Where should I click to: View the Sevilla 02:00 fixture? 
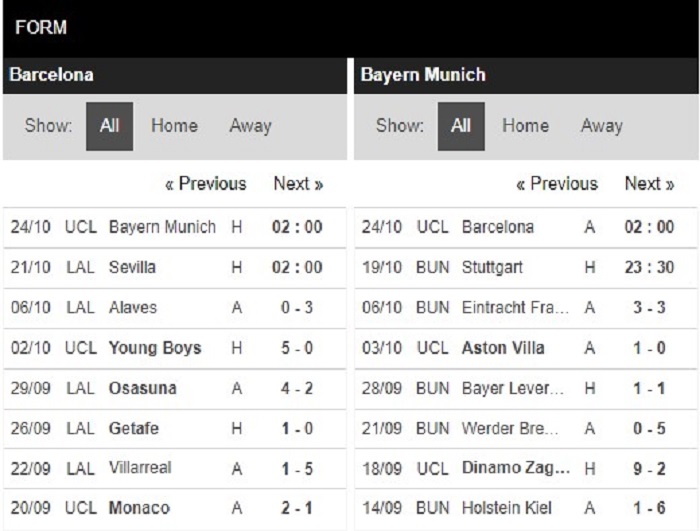[175, 268]
